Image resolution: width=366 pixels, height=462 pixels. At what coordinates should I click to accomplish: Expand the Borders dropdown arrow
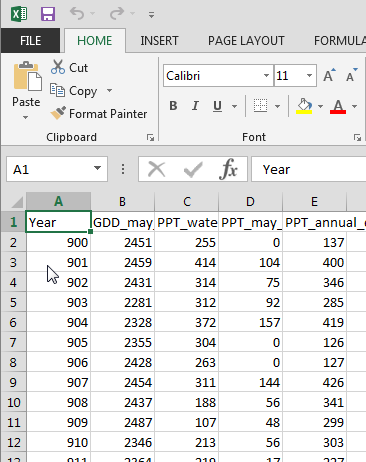277,106
